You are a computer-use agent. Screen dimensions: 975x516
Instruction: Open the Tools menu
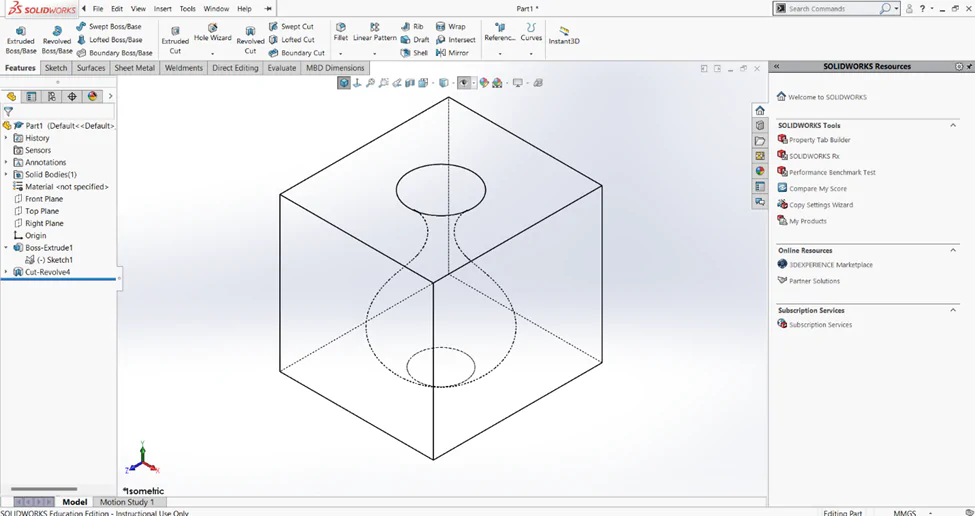tap(187, 9)
